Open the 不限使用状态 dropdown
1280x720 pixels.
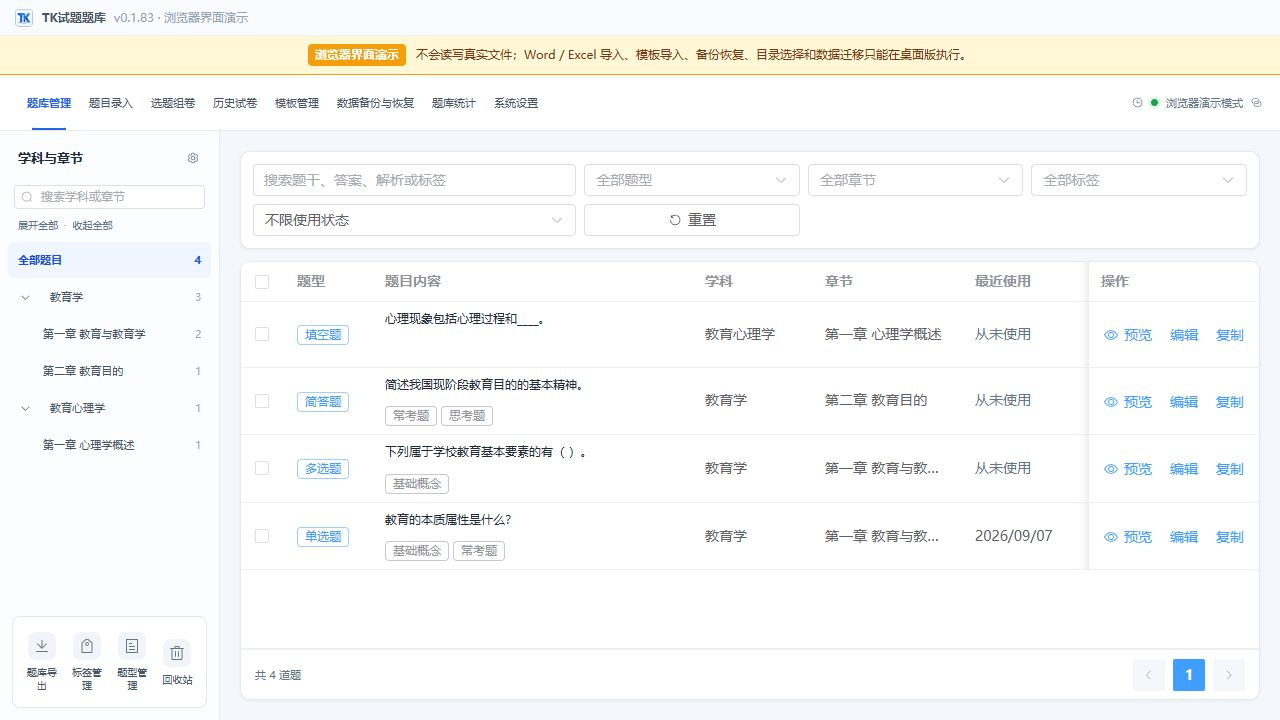415,220
